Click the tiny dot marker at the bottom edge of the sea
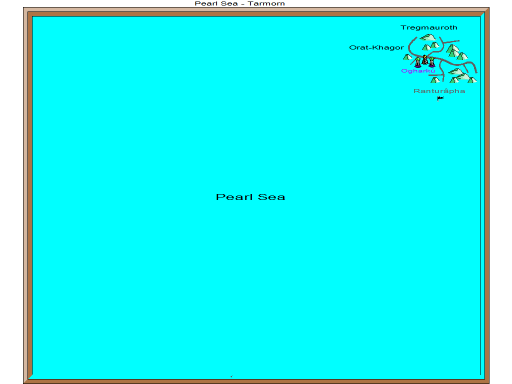 231,376
